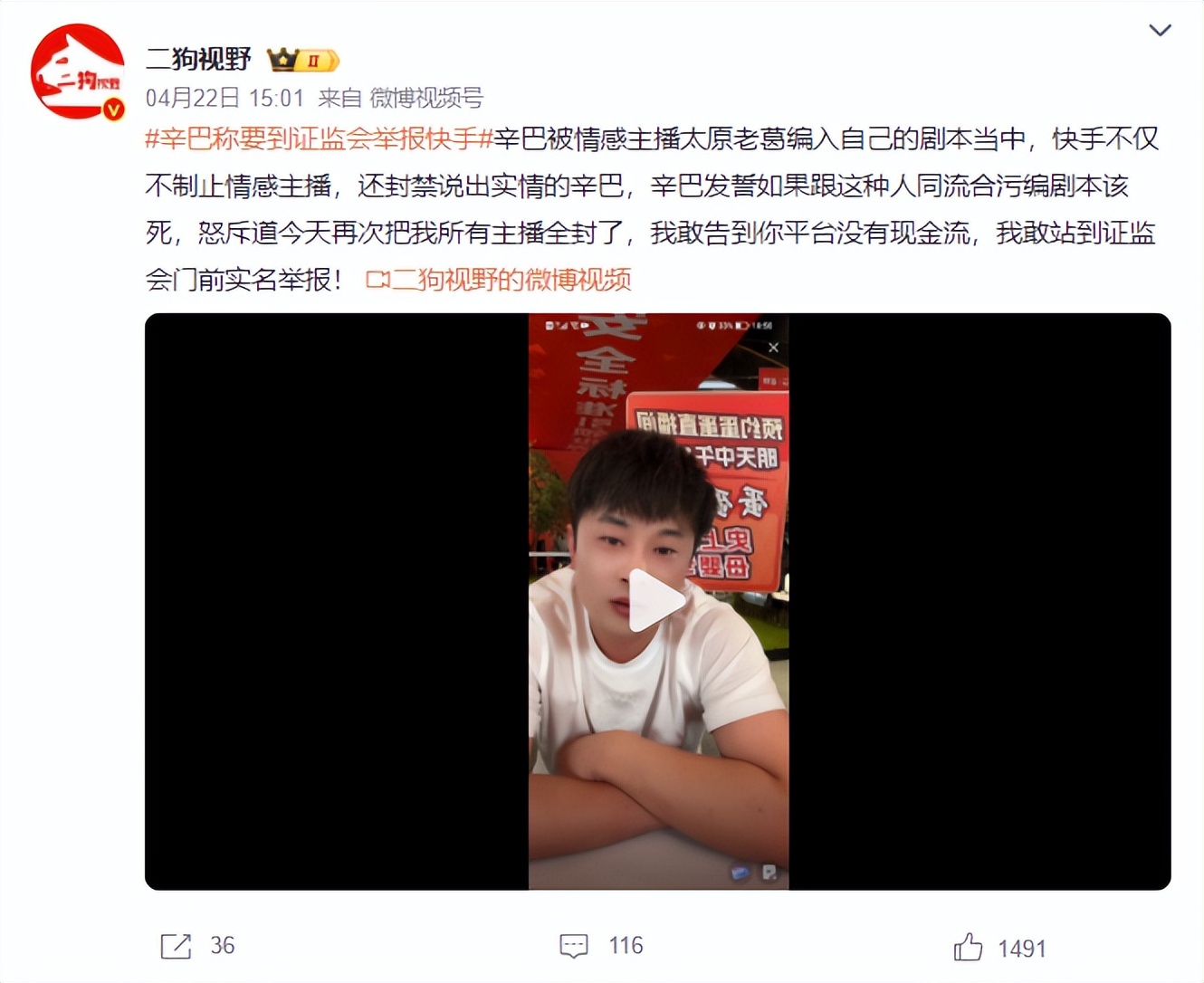Click the orange verified V badge

[x=113, y=110]
